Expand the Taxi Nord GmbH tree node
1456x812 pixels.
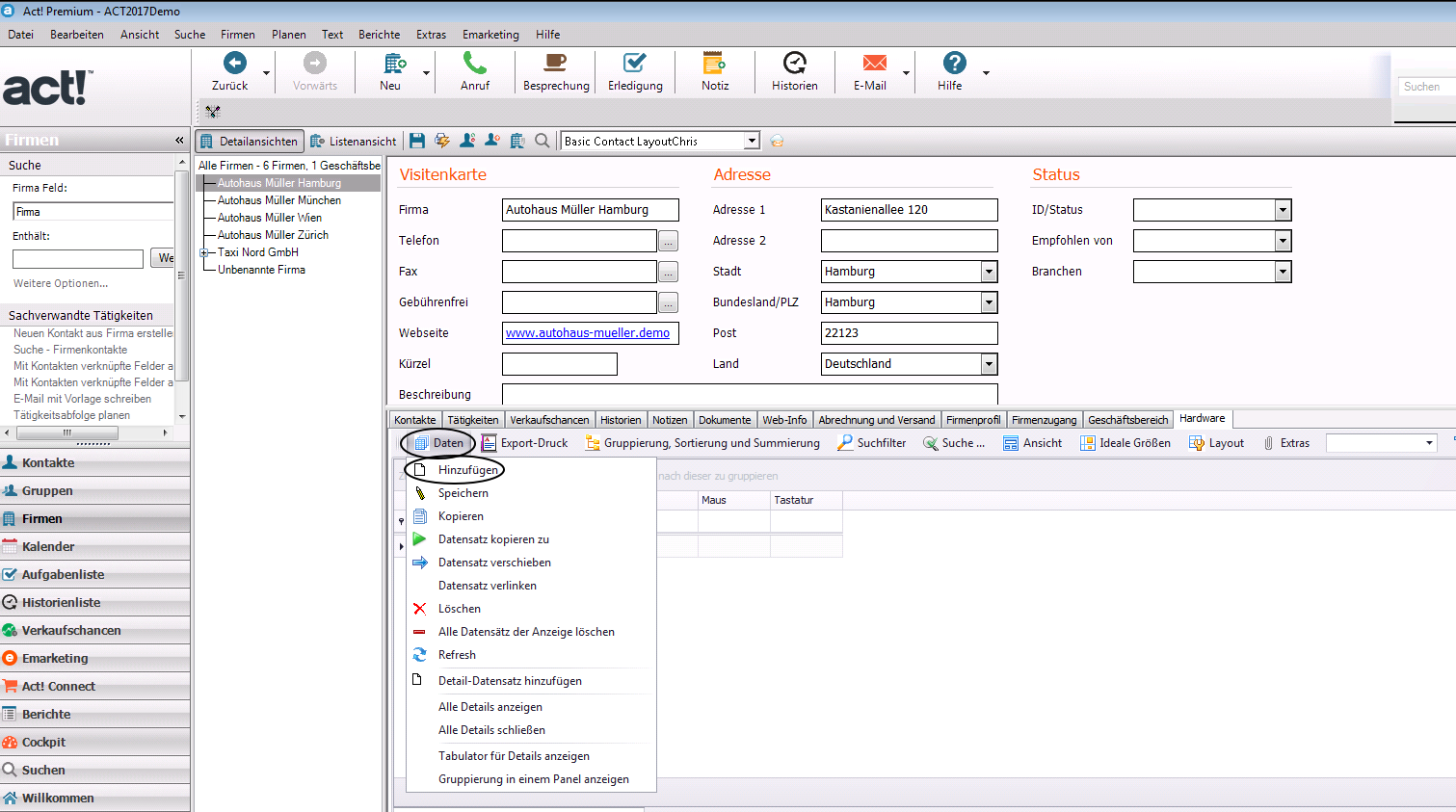pyautogui.click(x=203, y=252)
